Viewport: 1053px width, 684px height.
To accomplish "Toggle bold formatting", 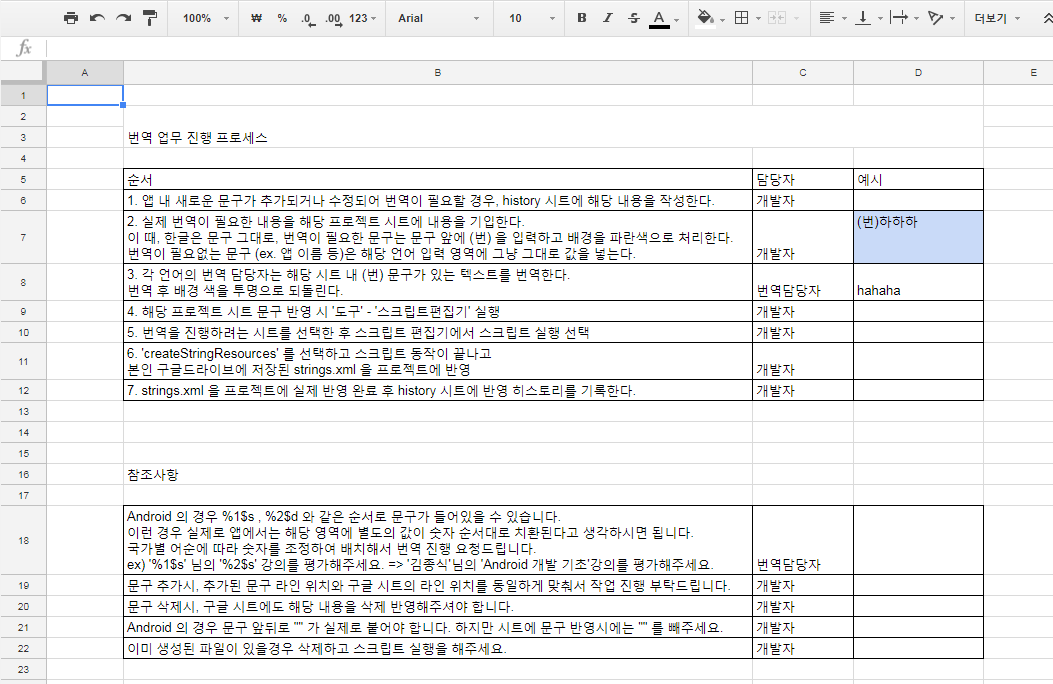I will (582, 18).
